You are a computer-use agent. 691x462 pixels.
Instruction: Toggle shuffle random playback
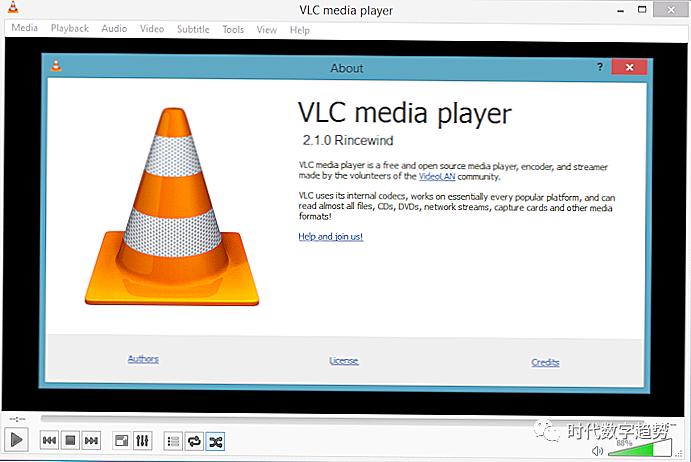215,441
